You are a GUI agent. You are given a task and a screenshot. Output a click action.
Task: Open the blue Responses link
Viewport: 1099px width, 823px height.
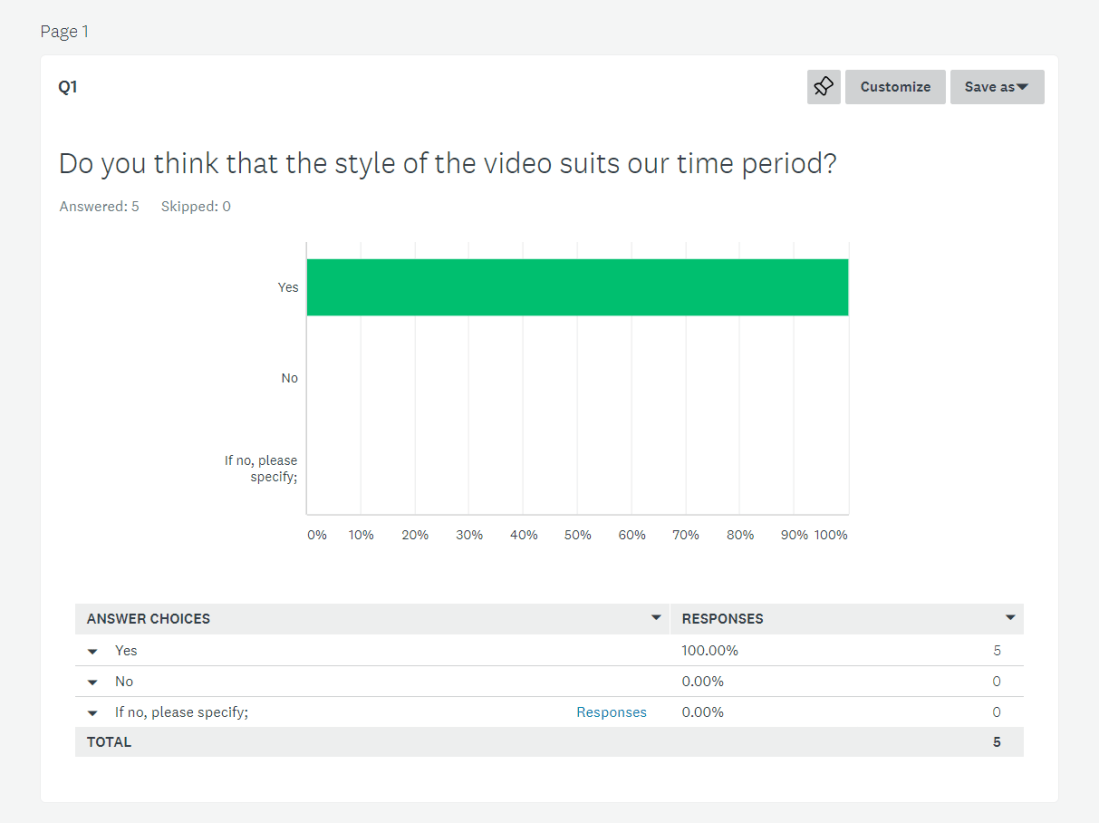click(611, 712)
